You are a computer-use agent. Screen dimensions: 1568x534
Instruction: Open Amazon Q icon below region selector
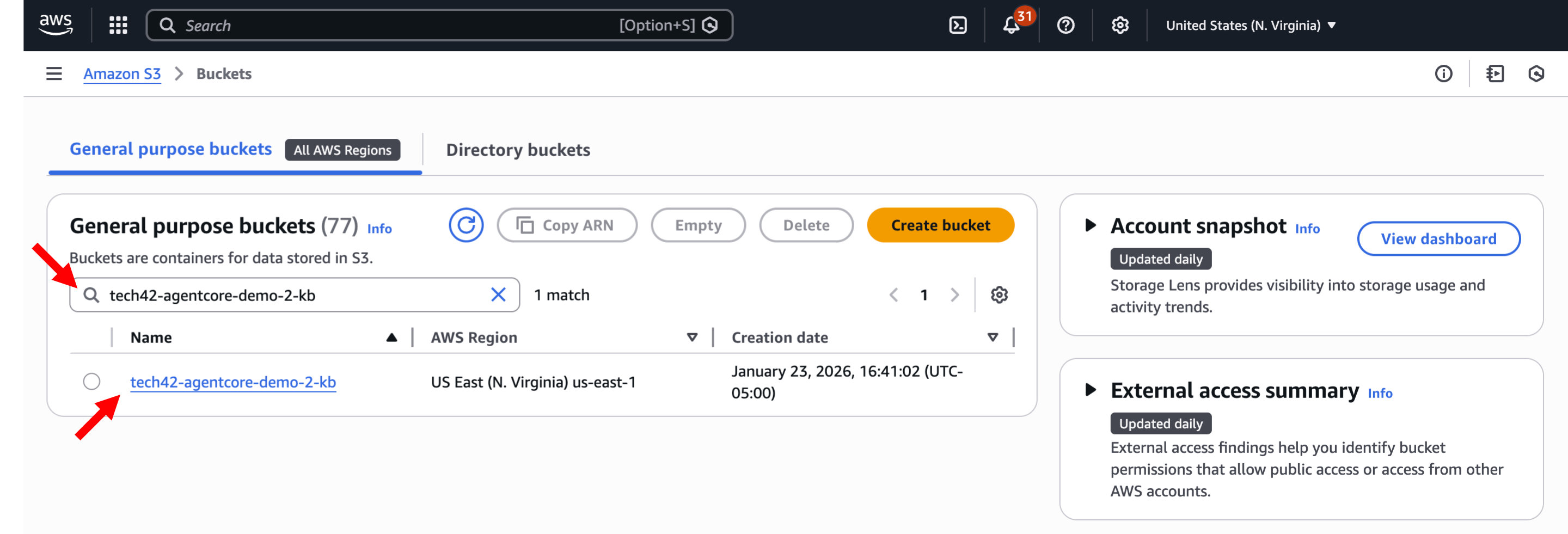click(1536, 73)
